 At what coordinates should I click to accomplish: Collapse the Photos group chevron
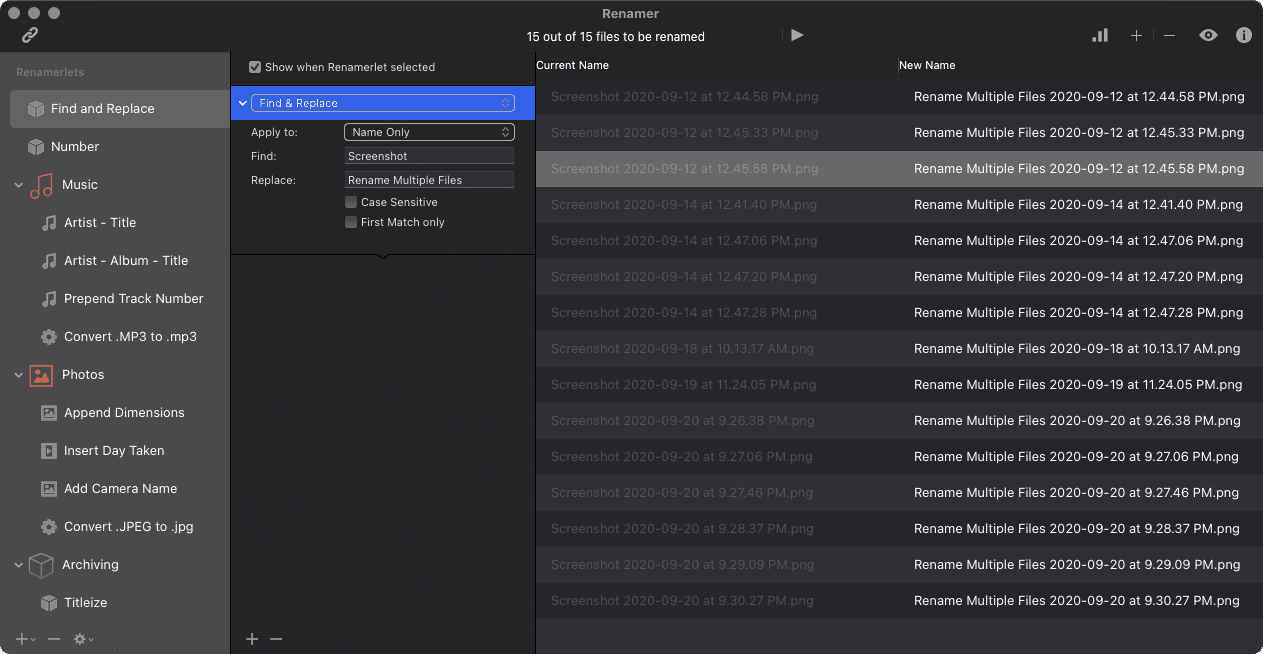click(19, 375)
